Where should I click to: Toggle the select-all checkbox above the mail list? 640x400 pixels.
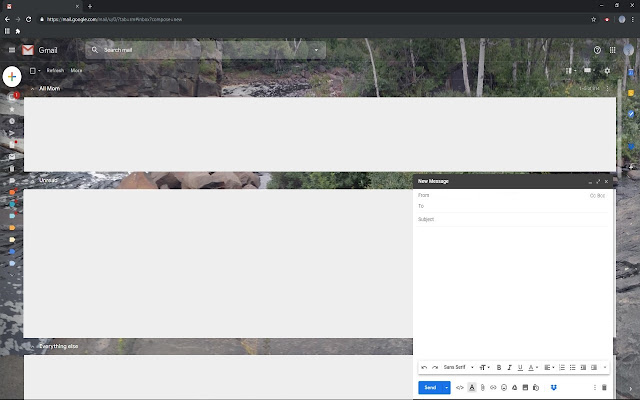(33, 71)
